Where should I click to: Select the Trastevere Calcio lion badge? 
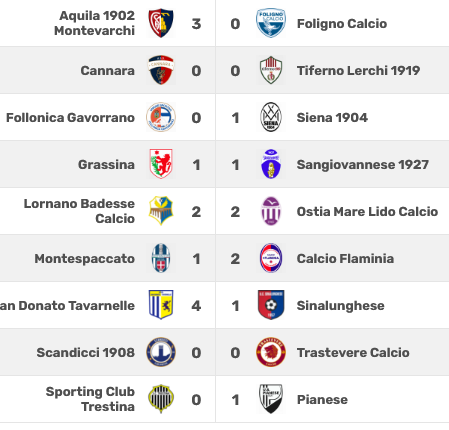click(x=271, y=352)
